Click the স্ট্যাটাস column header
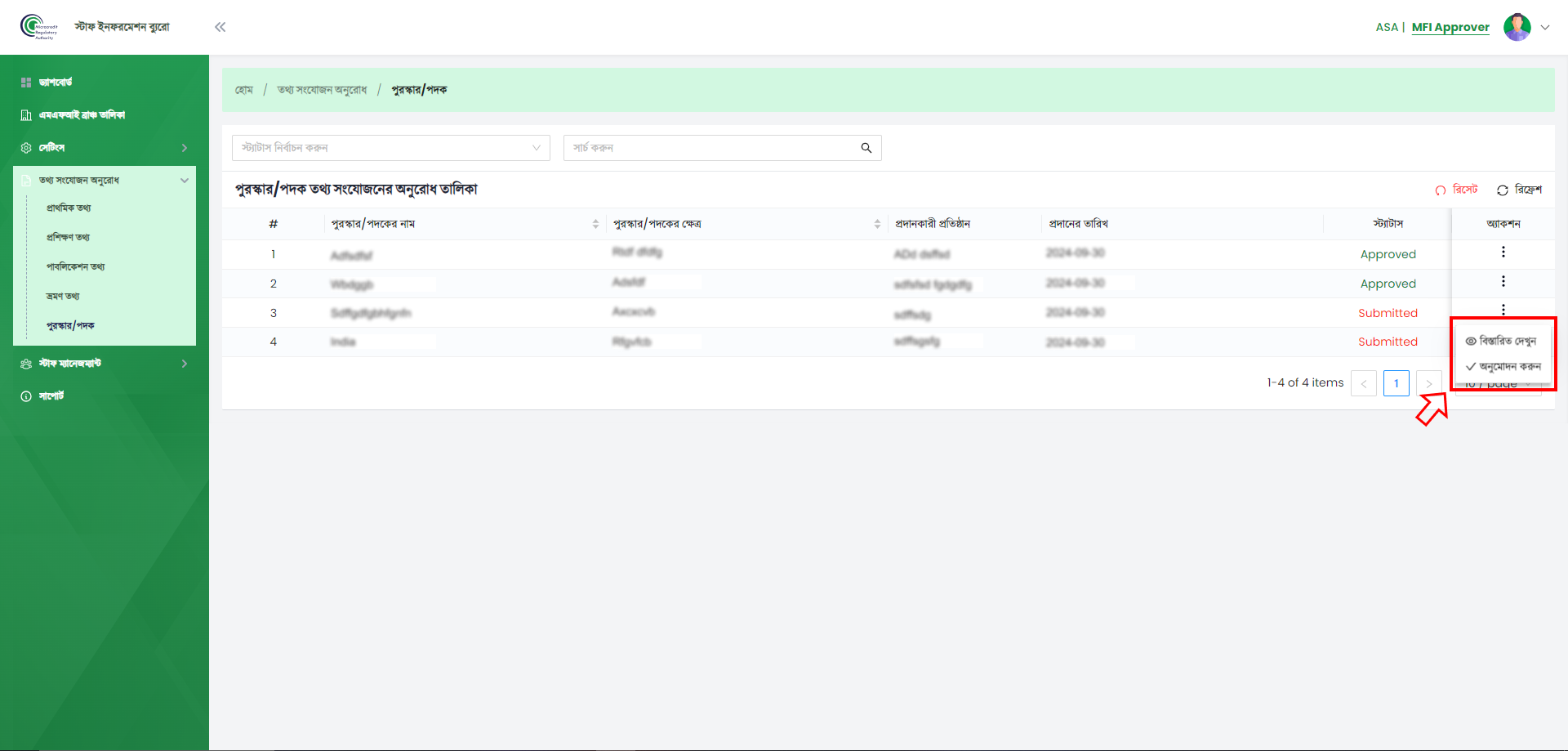 [1388, 224]
